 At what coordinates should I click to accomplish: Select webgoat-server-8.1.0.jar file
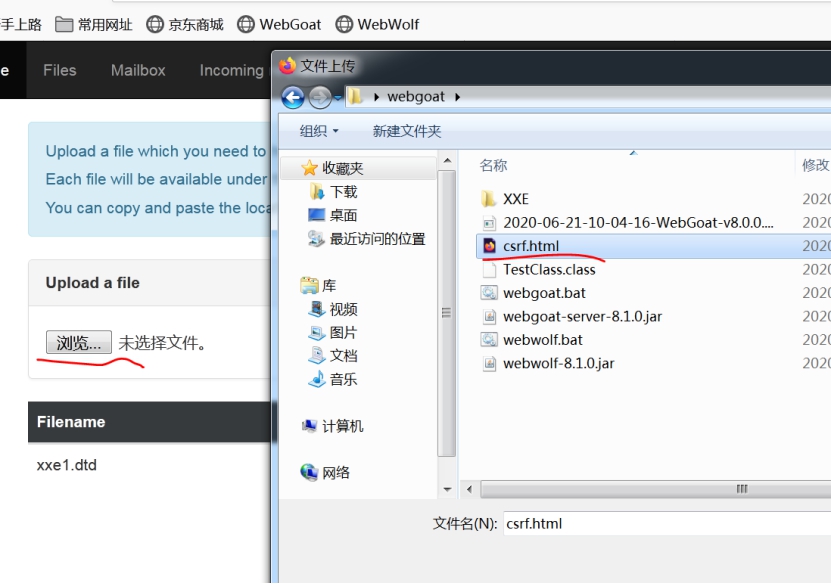click(571, 316)
